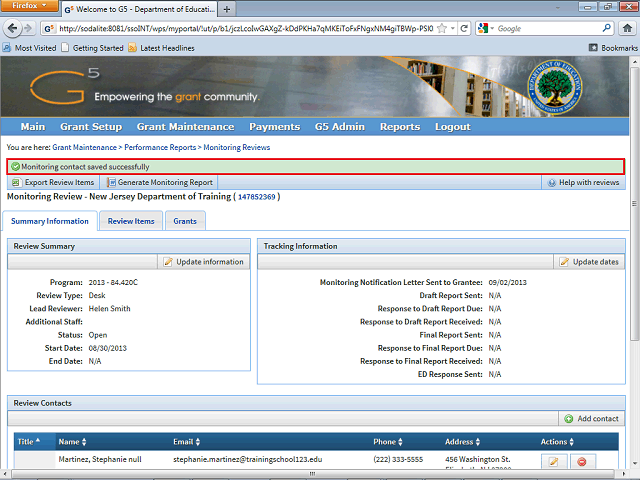
Task: Select the Welcome to G5 browser tab
Action: coord(139,9)
